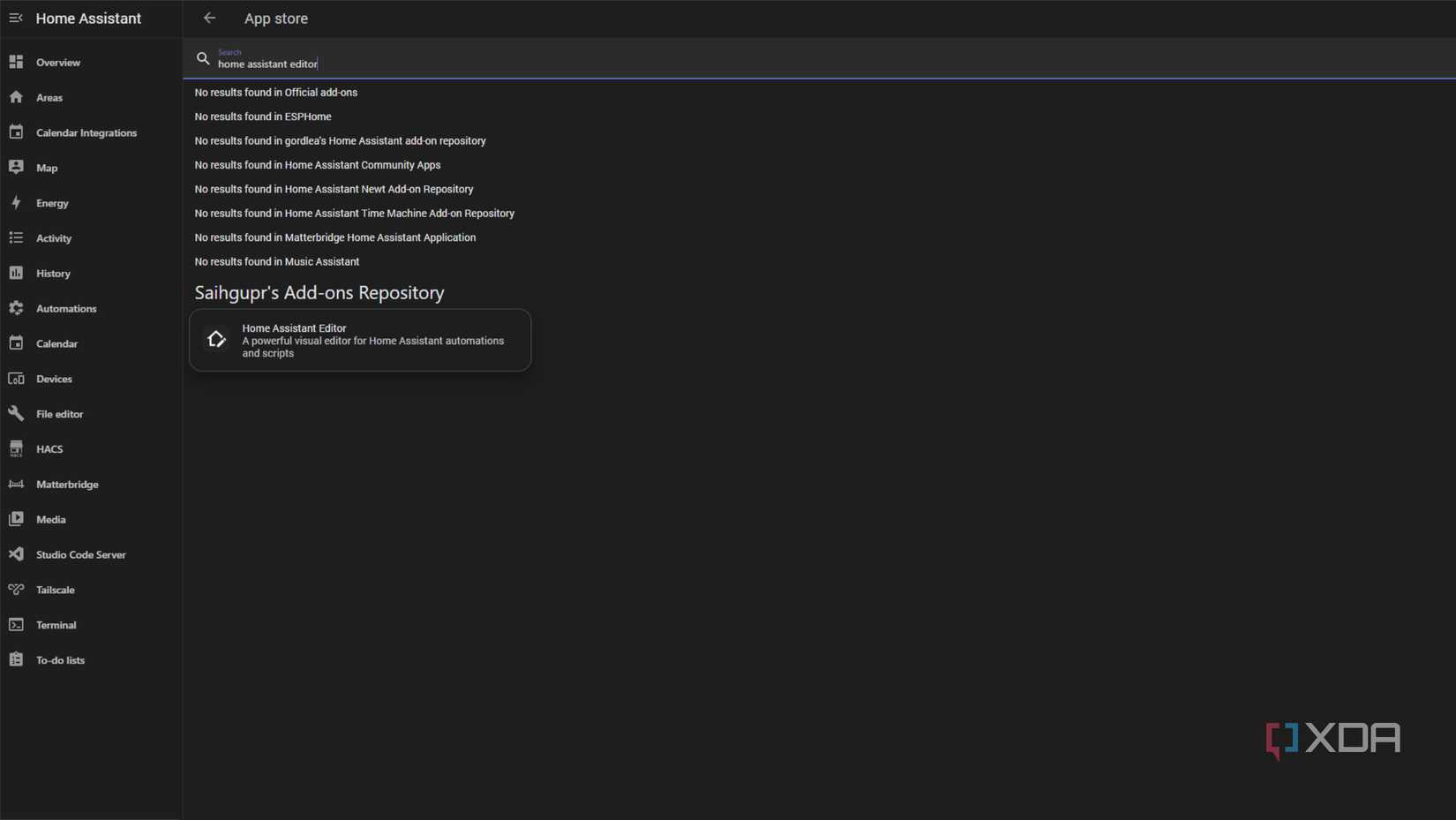Select Calendar Integrations in sidebar
This screenshot has height=820, width=1456.
coord(91,133)
